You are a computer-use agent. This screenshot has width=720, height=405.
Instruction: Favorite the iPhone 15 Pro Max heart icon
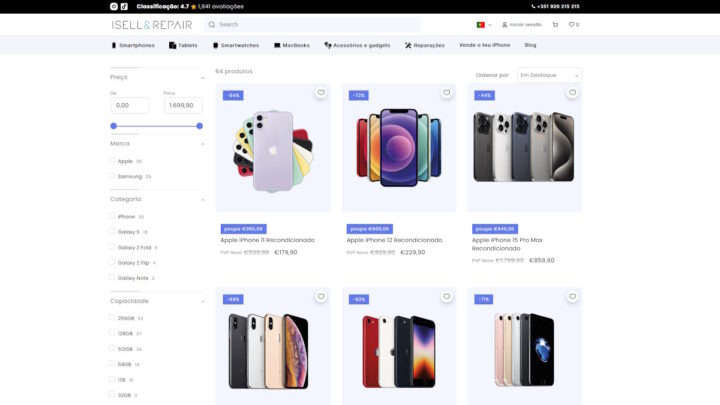(x=572, y=93)
